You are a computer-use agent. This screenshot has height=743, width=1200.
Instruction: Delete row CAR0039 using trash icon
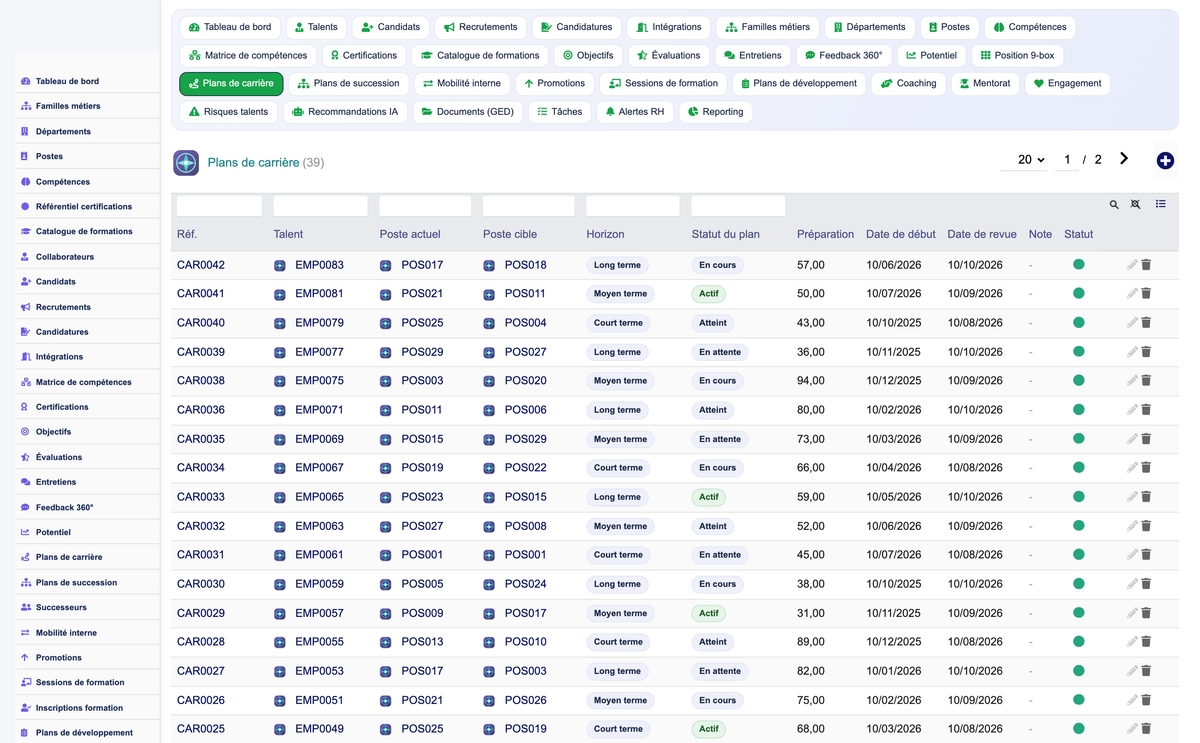(1146, 352)
